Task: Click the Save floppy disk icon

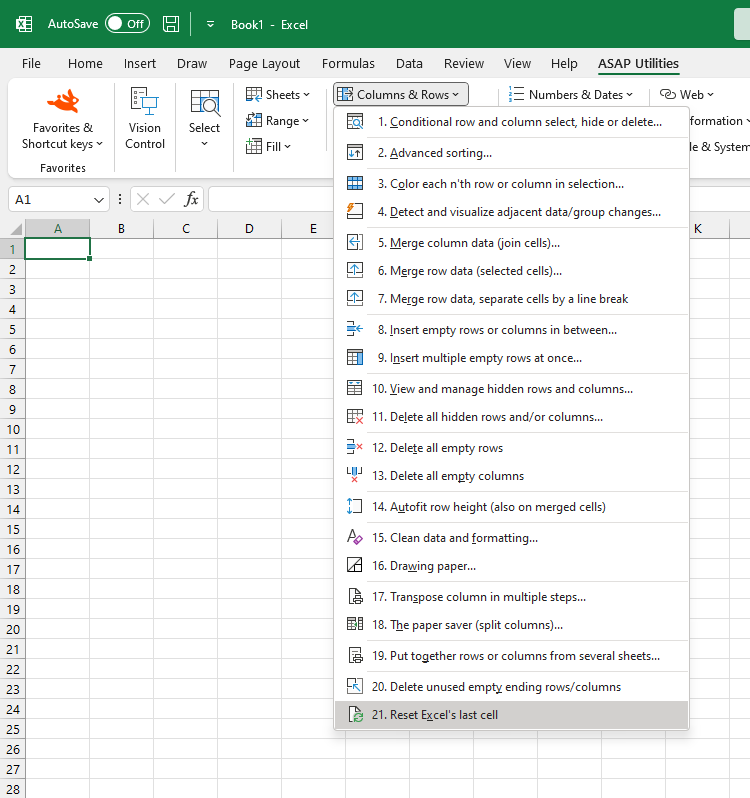Action: 170,24
